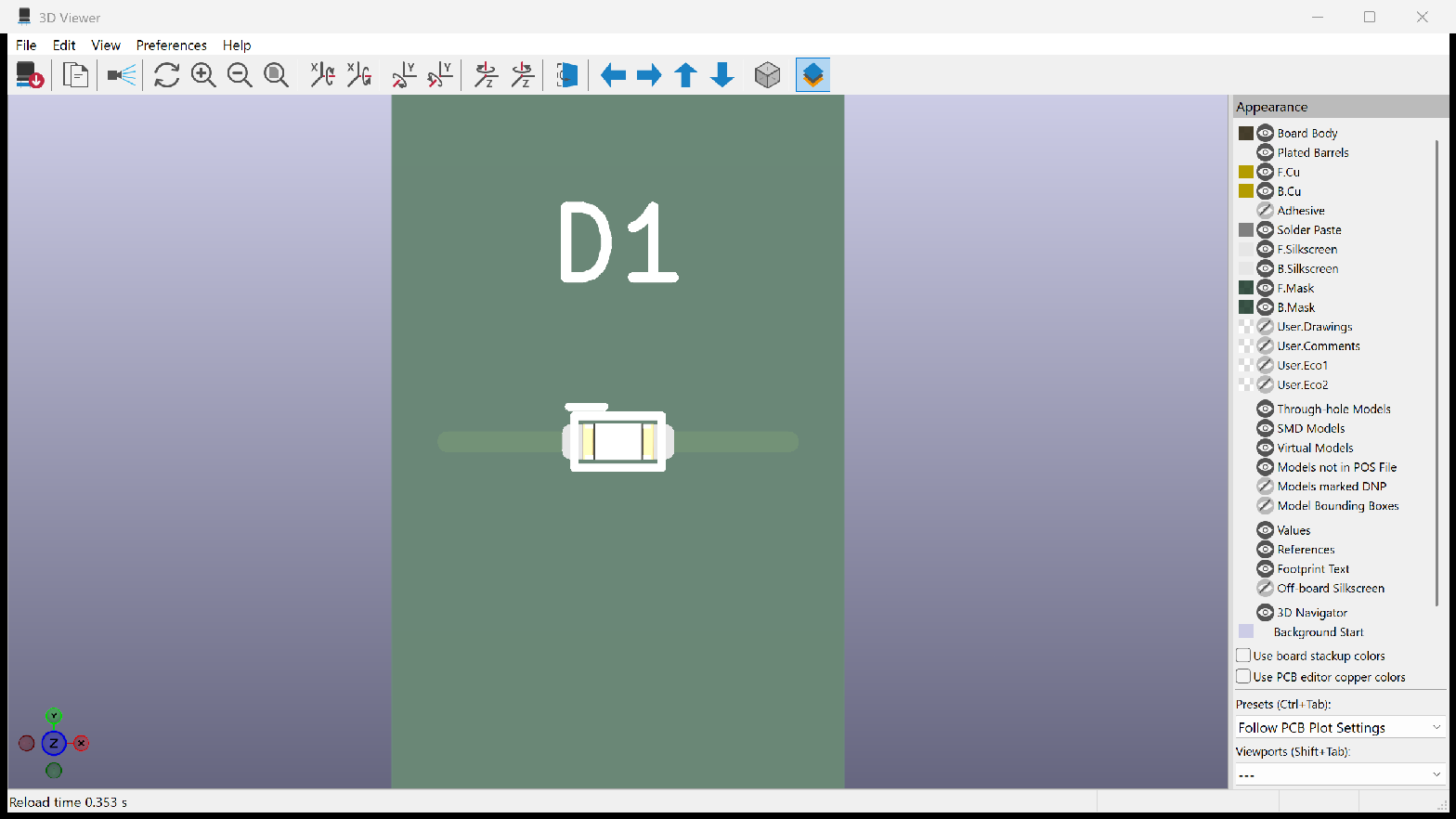Open the Help menu
Image resolution: width=1456 pixels, height=819 pixels.
coord(237,45)
